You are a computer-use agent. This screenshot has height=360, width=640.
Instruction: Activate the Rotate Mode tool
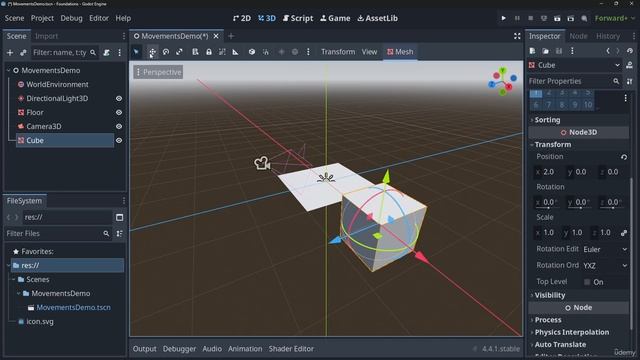tap(166, 52)
